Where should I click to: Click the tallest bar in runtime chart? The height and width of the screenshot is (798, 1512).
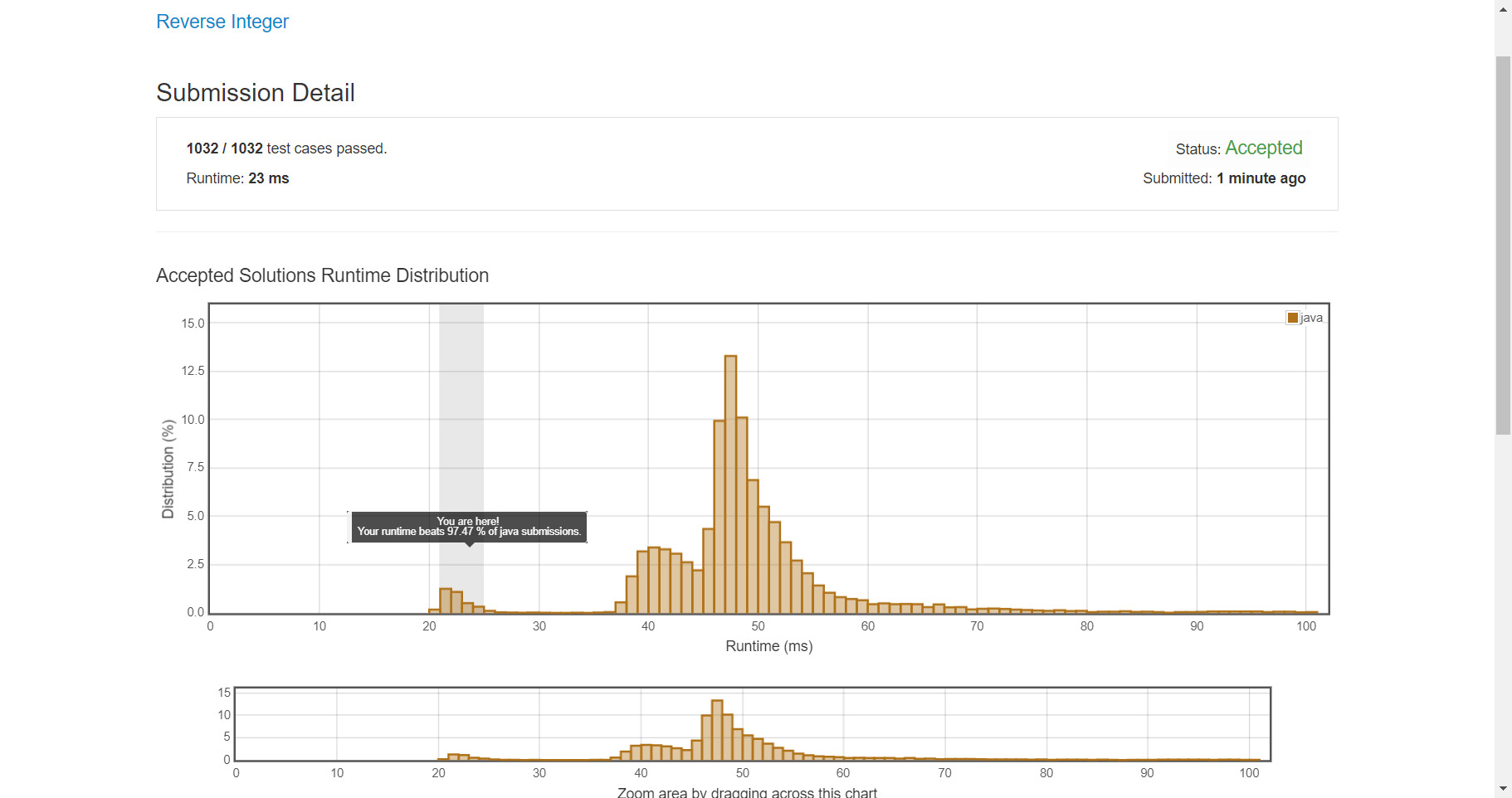[730, 484]
